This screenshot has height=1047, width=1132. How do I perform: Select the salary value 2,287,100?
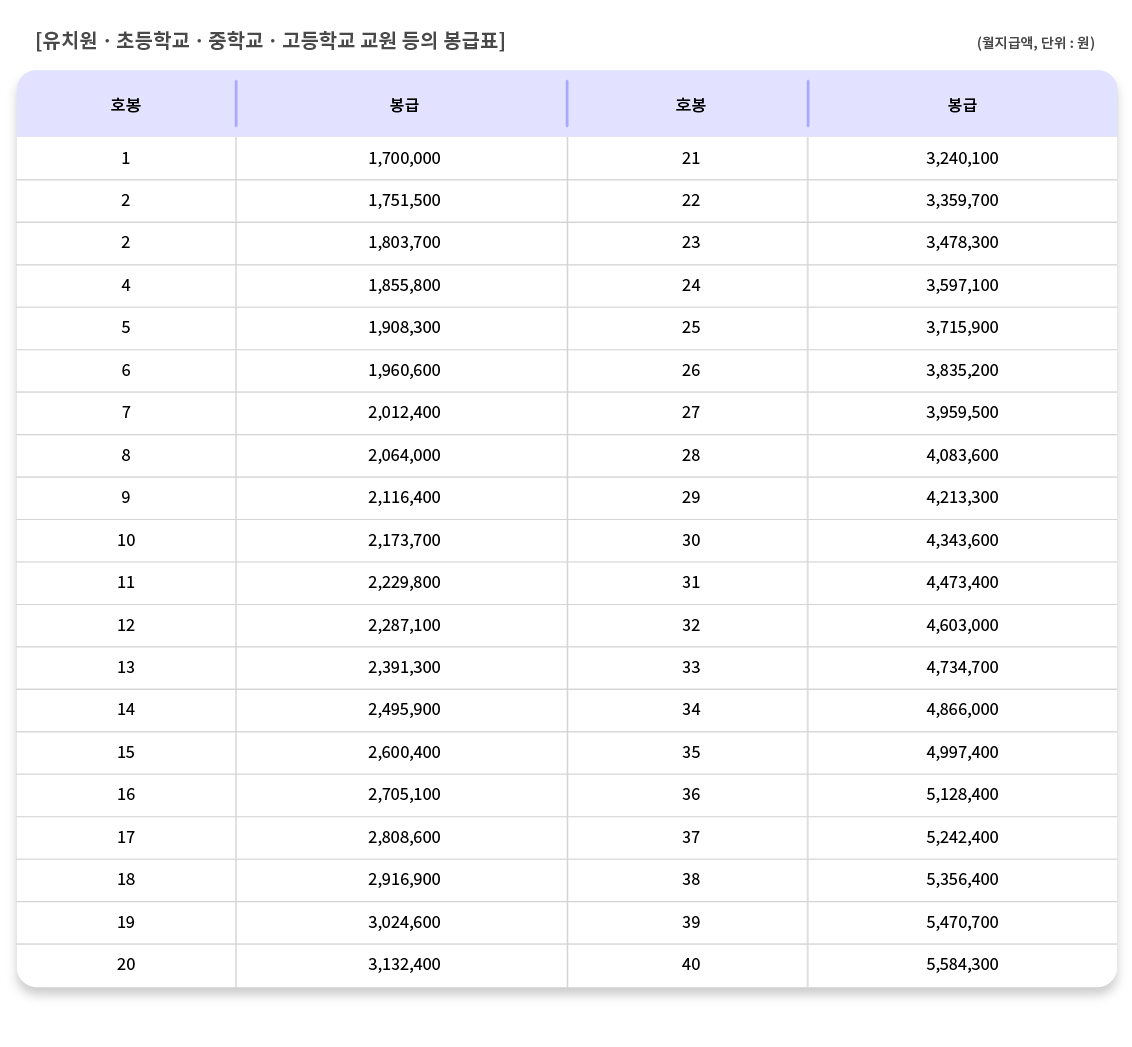[404, 625]
